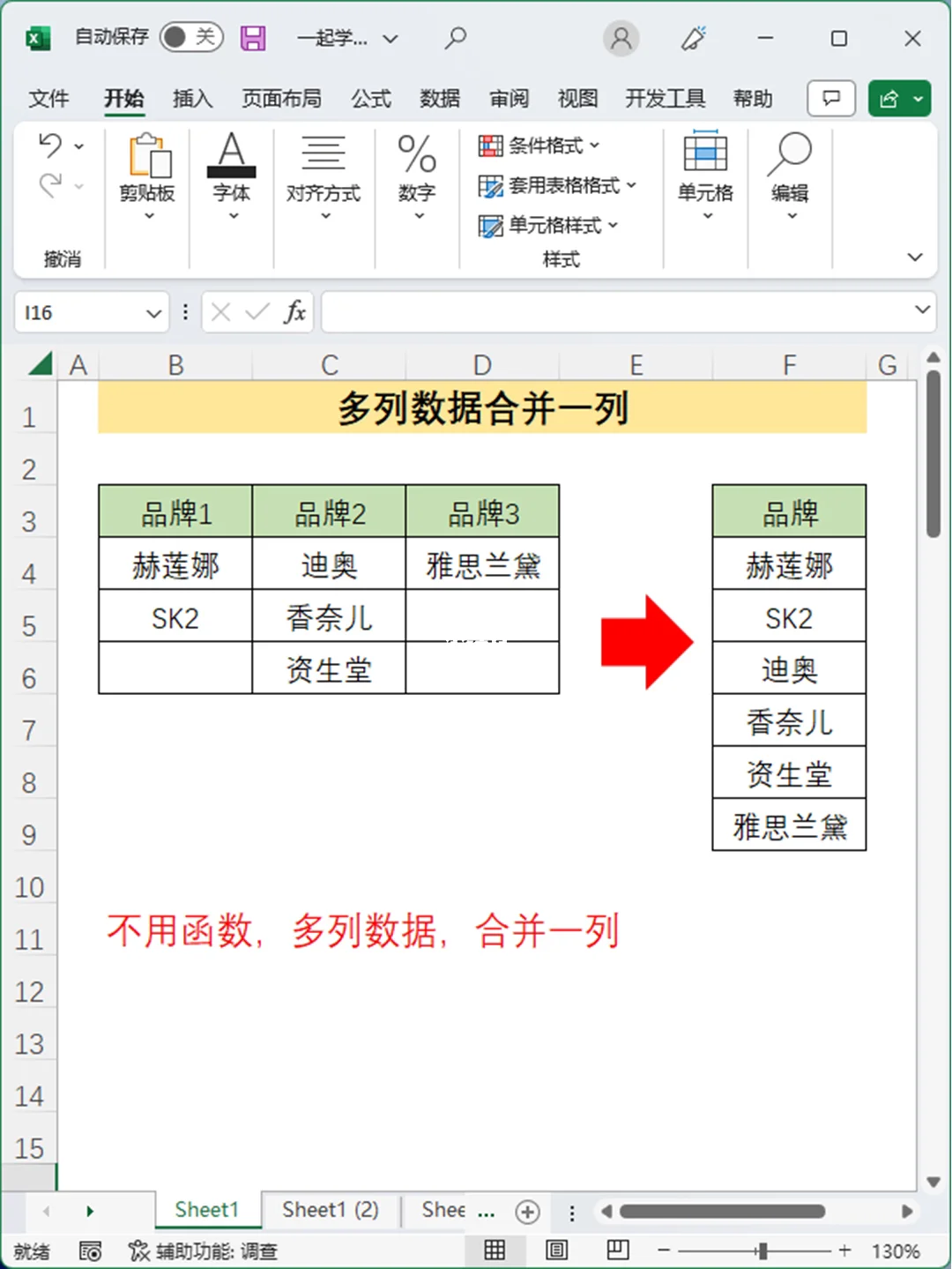The height and width of the screenshot is (1269, 952).
Task: Click the comments button
Action: click(x=831, y=98)
